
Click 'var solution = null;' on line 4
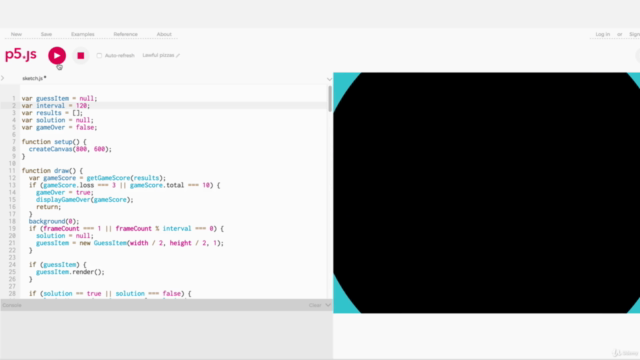(x=58, y=120)
